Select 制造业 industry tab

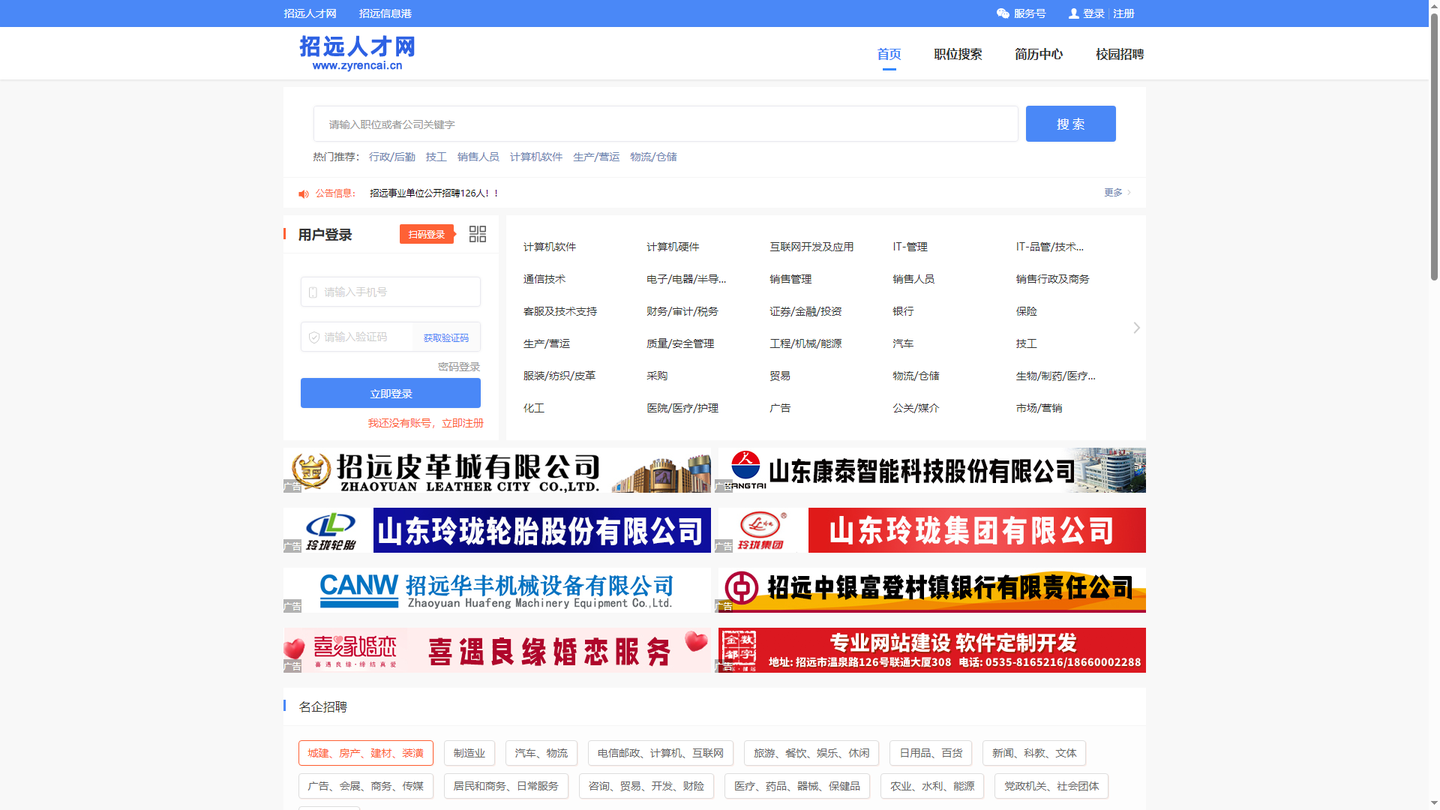click(469, 753)
